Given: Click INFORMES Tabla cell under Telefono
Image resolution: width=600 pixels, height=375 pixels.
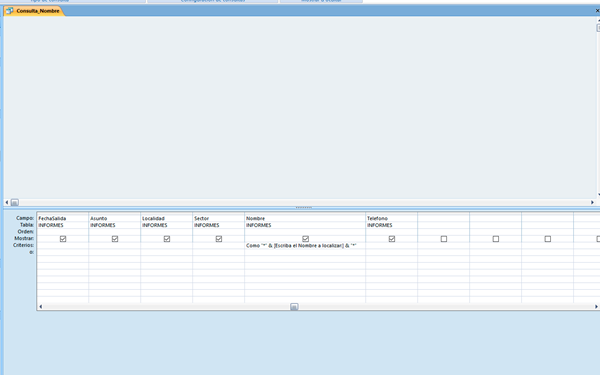Looking at the screenshot, I should pos(391,225).
